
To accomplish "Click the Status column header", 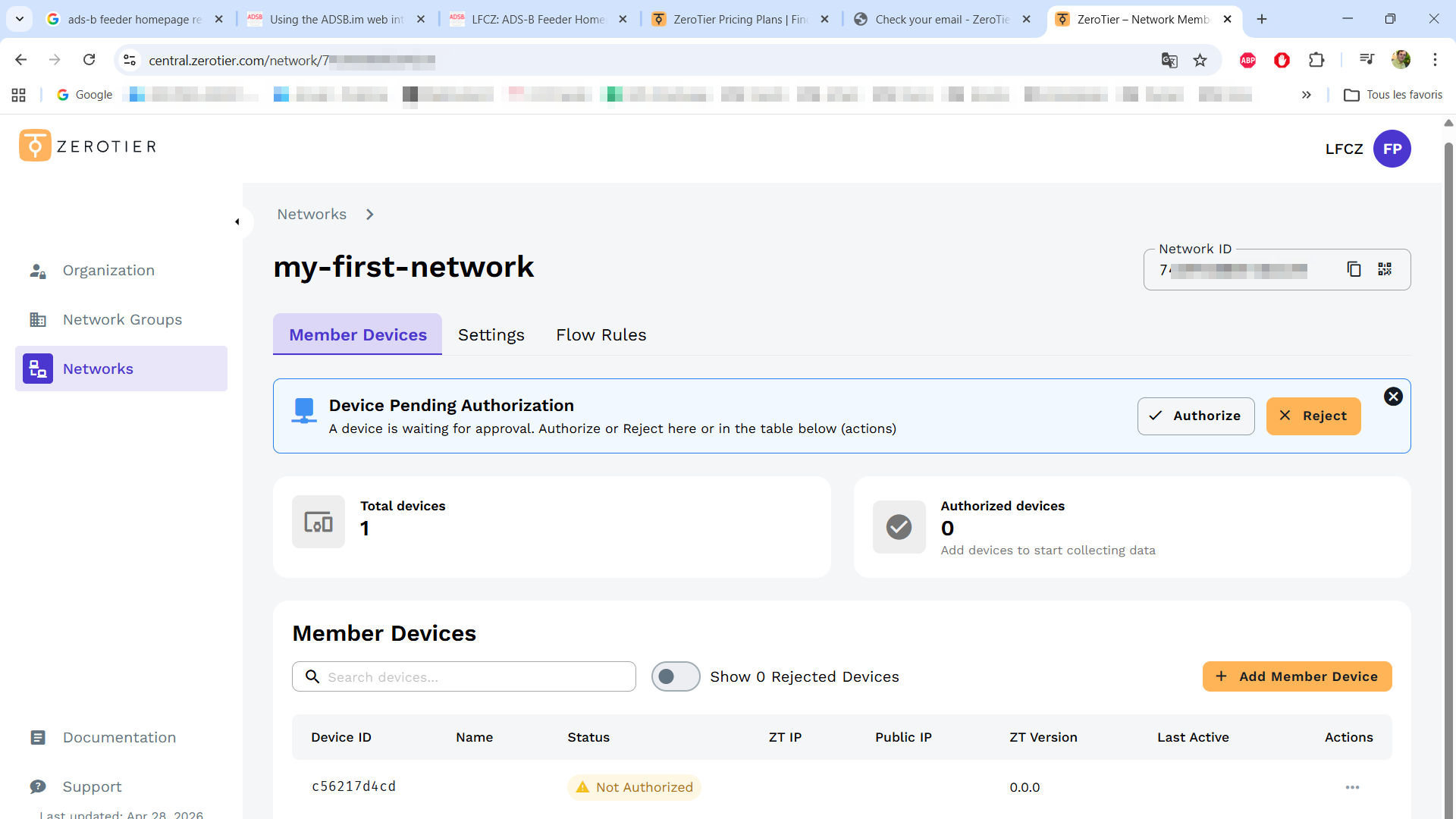I will click(x=588, y=737).
